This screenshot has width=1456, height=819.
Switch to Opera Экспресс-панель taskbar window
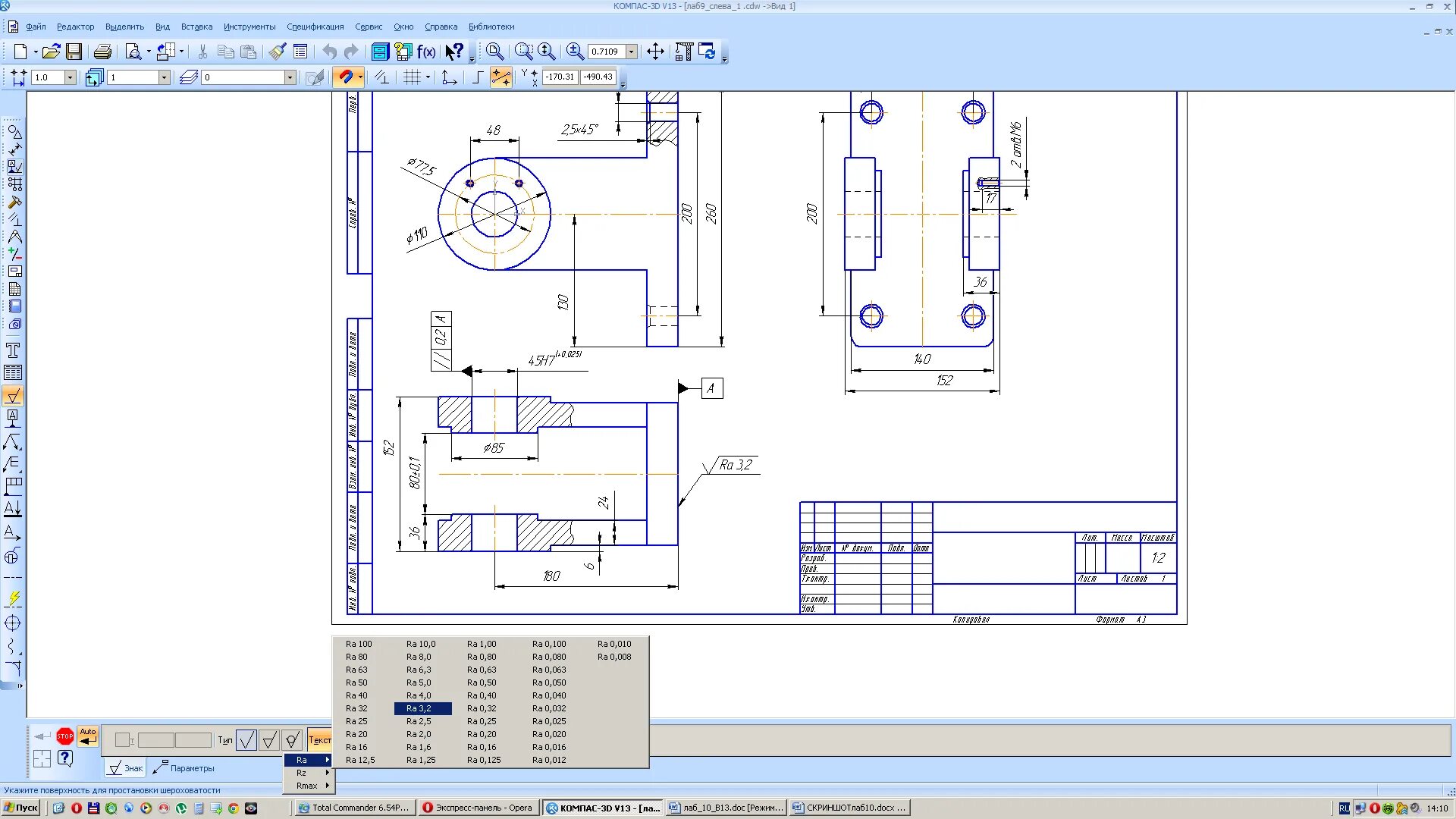pyautogui.click(x=479, y=808)
